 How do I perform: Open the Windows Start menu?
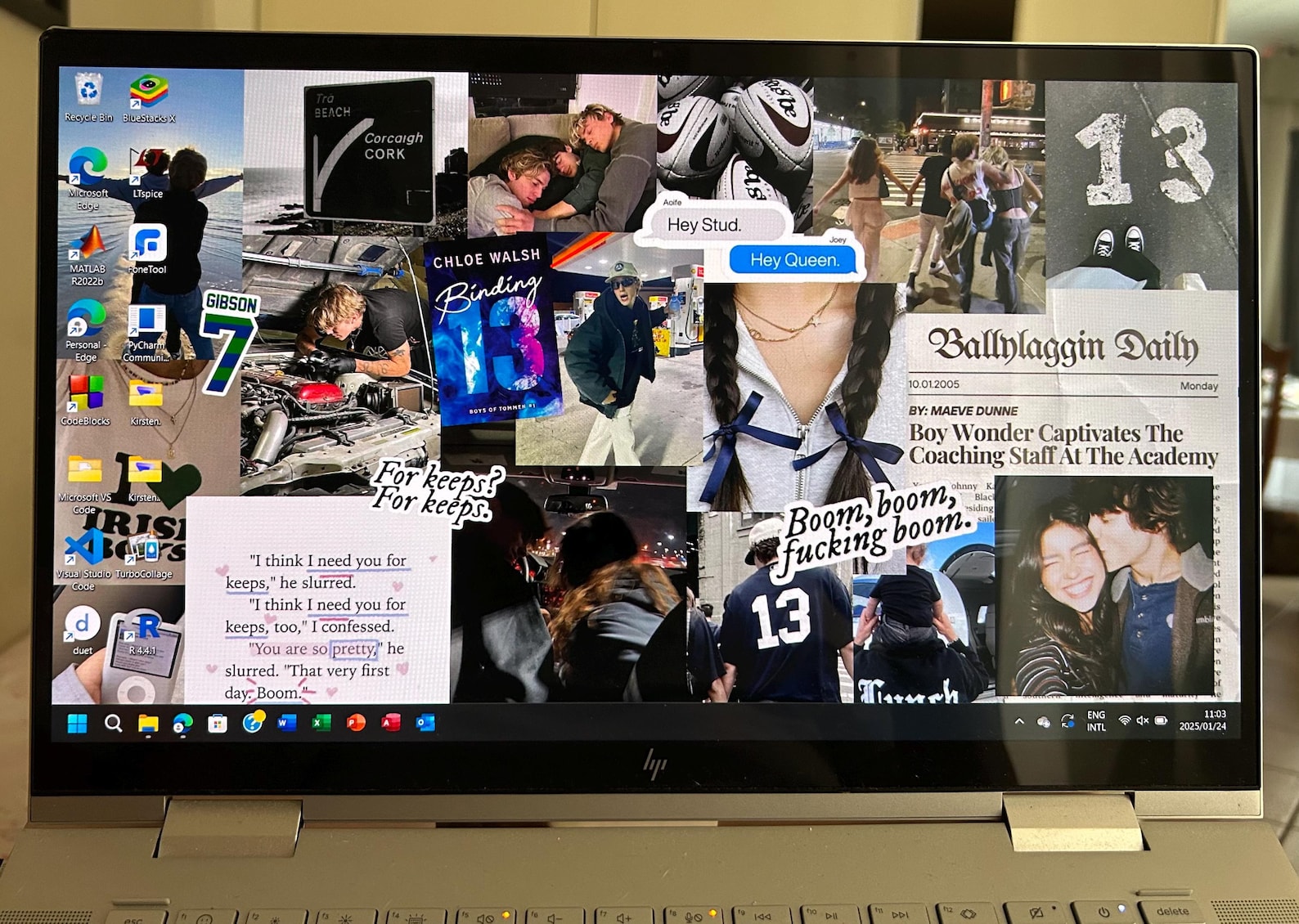point(78,723)
